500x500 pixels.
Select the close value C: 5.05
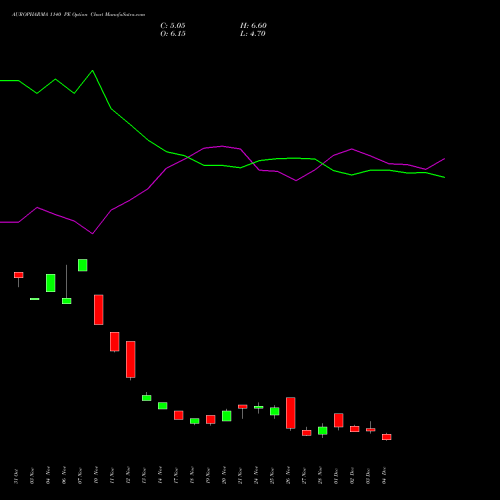click(x=173, y=26)
